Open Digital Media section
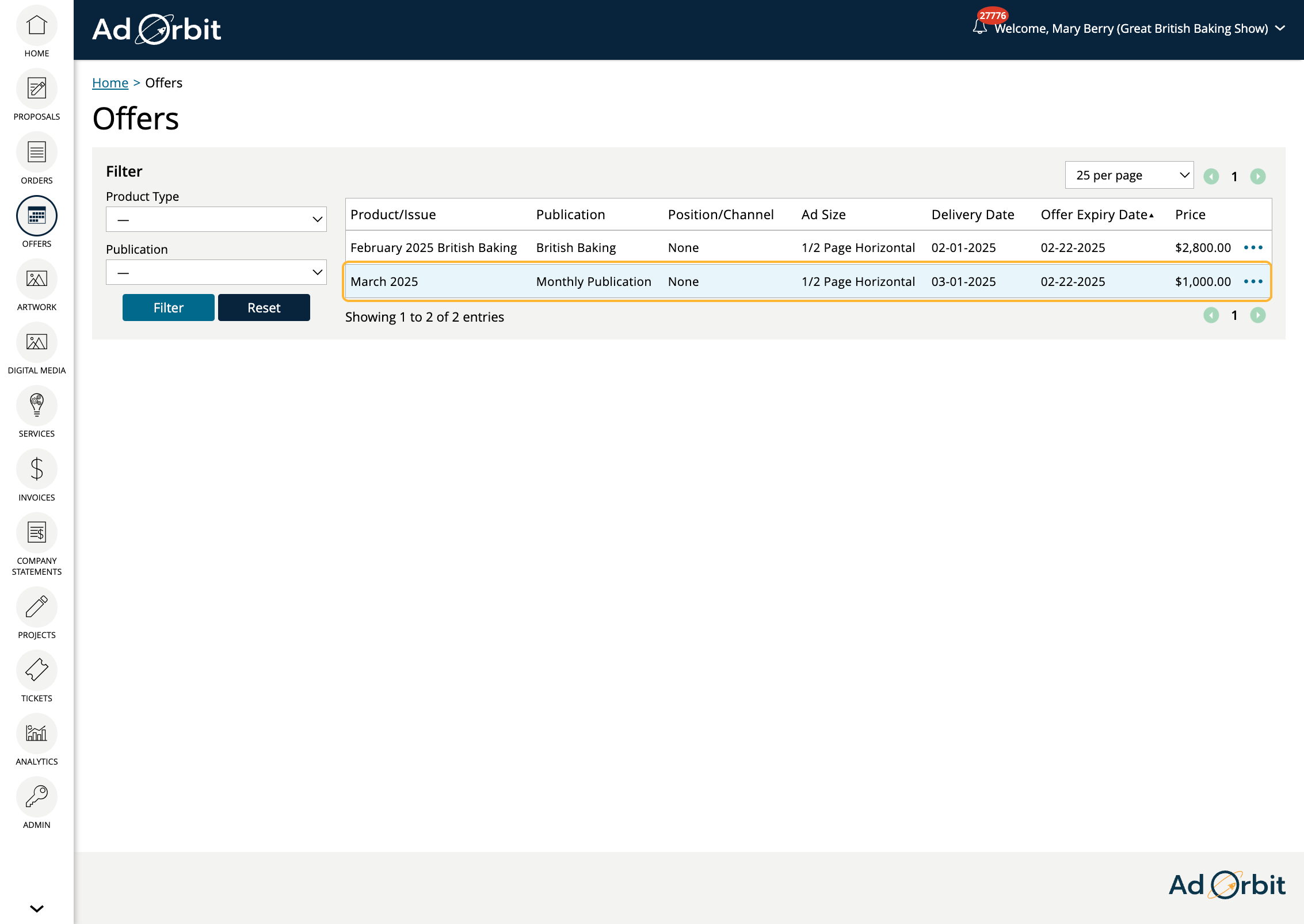Screen dimensions: 1304x924 [36, 343]
